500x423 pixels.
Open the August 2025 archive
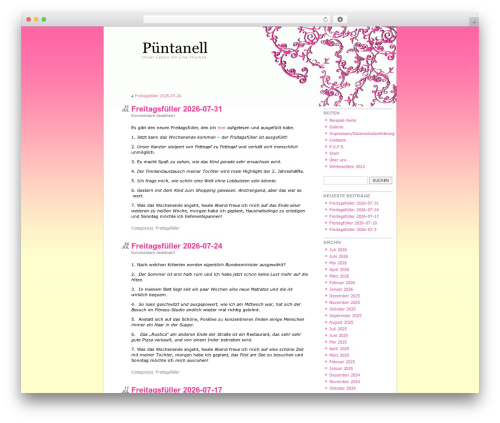(341, 322)
